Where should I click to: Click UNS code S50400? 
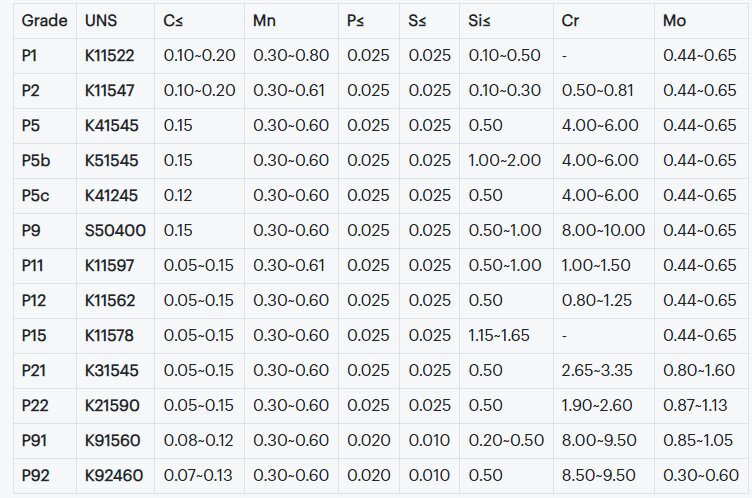click(115, 231)
